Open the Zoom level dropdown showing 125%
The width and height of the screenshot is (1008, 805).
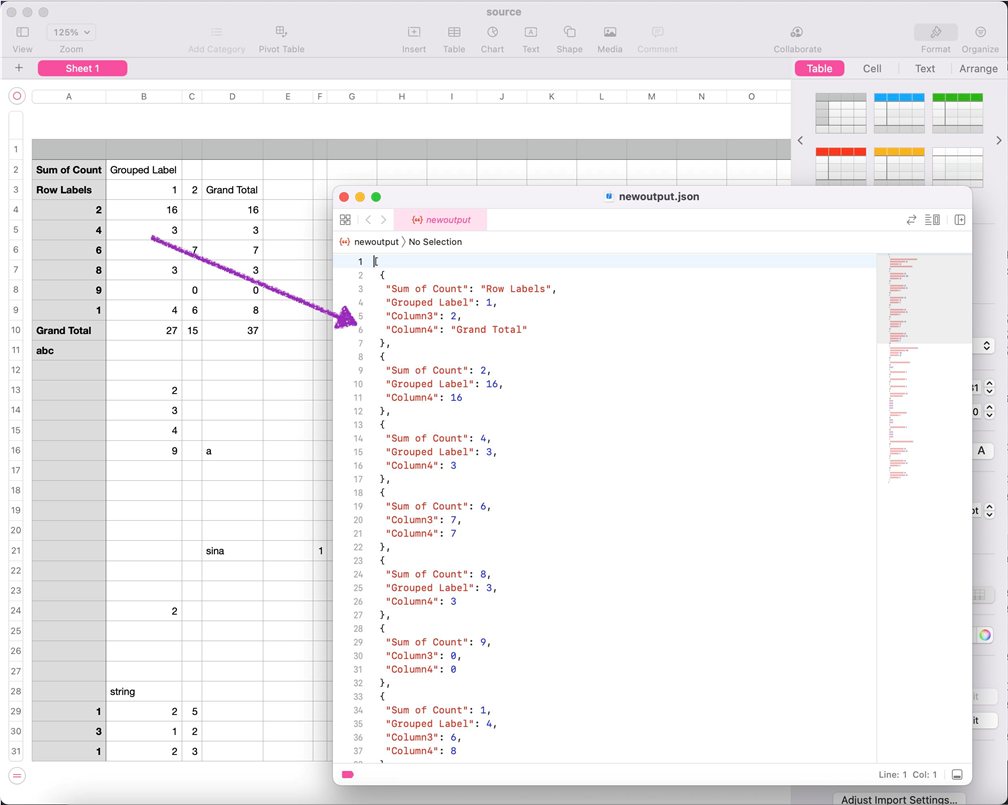coord(71,31)
